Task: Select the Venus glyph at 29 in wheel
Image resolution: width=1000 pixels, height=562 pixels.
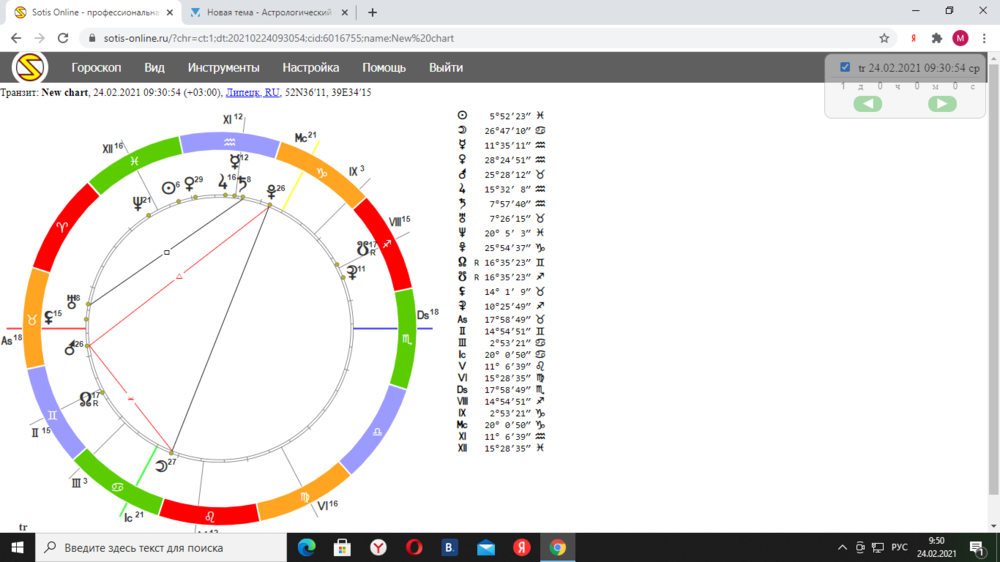Action: 189,185
